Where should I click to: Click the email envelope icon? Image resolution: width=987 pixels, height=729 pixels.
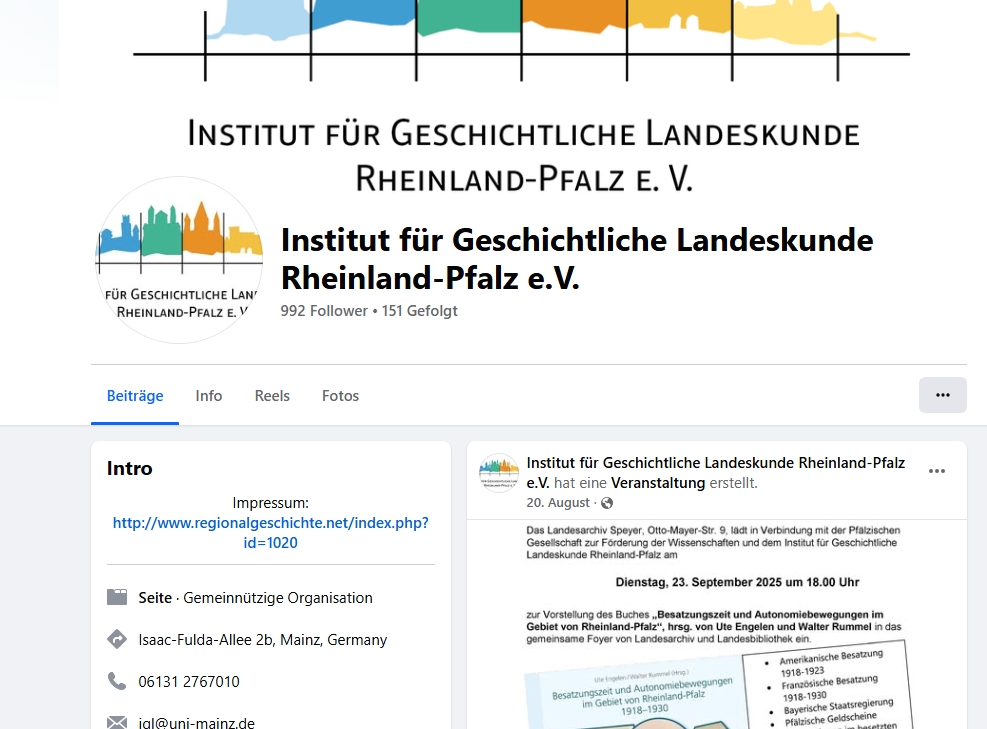(117, 722)
